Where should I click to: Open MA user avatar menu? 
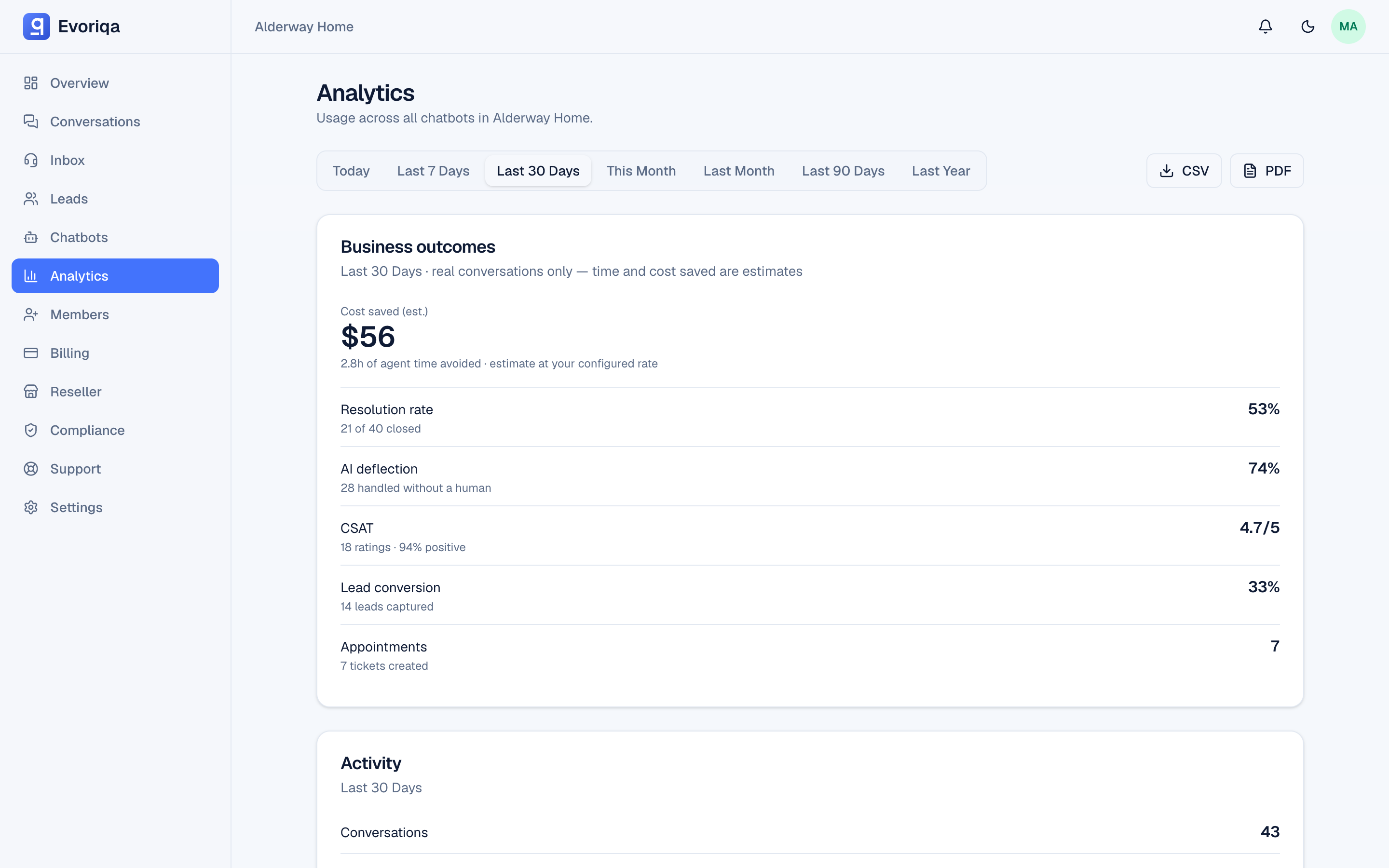pyautogui.click(x=1348, y=27)
